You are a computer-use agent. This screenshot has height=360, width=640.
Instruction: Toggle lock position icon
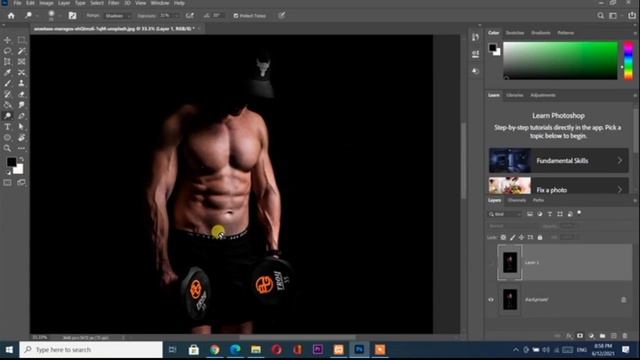(522, 237)
